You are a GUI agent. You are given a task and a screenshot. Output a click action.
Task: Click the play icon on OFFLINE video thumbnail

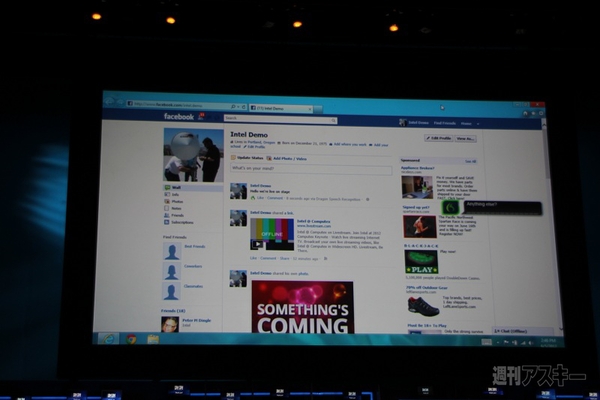point(258,244)
